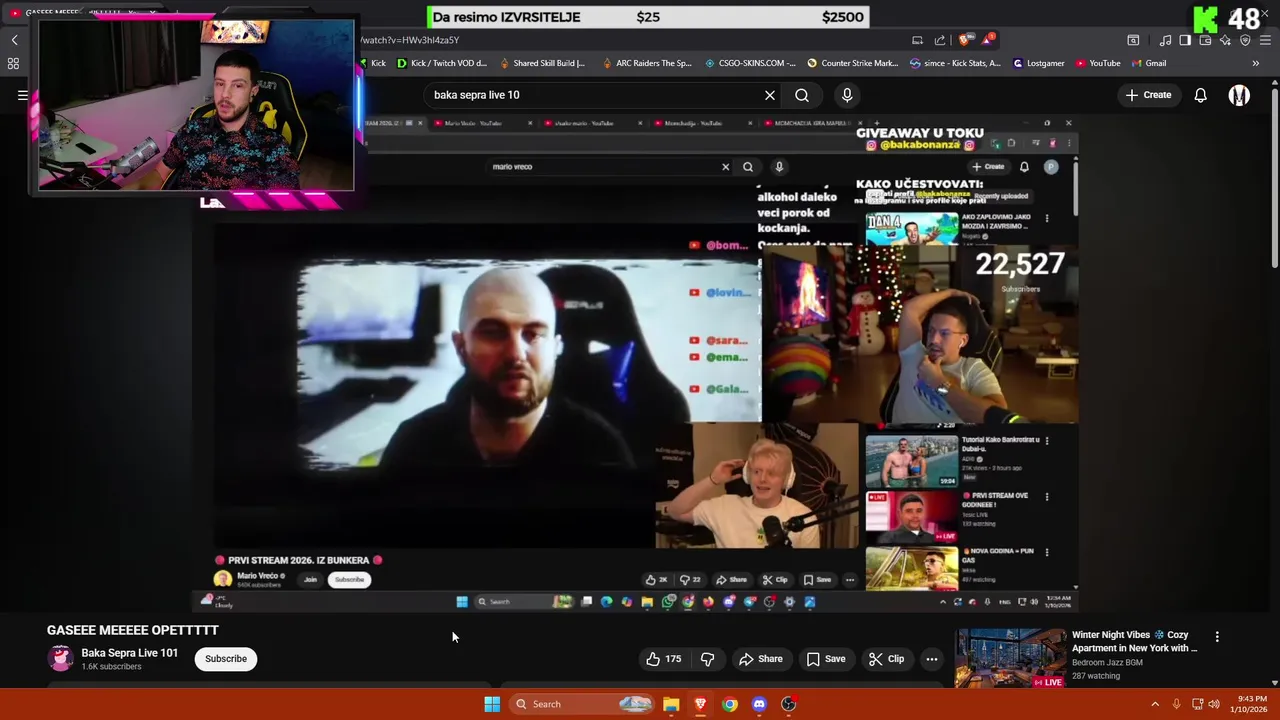Open the Kick bookmark
The width and height of the screenshot is (1280, 720).
pyautogui.click(x=372, y=63)
